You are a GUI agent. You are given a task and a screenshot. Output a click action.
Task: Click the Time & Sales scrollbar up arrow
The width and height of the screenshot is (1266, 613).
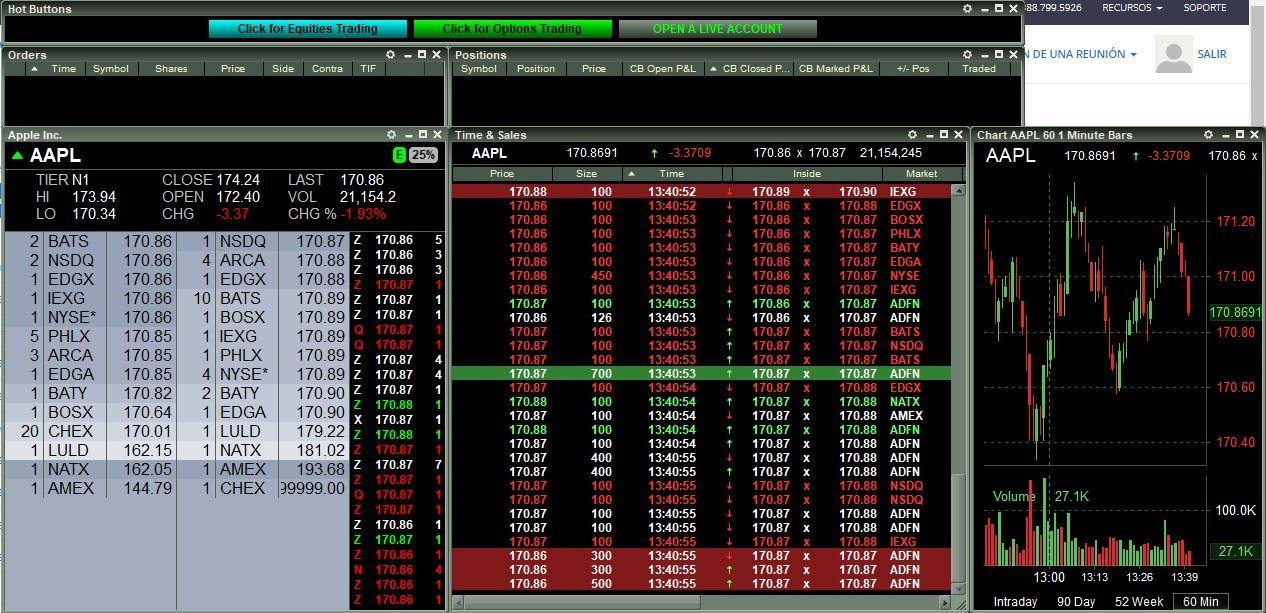pos(958,189)
